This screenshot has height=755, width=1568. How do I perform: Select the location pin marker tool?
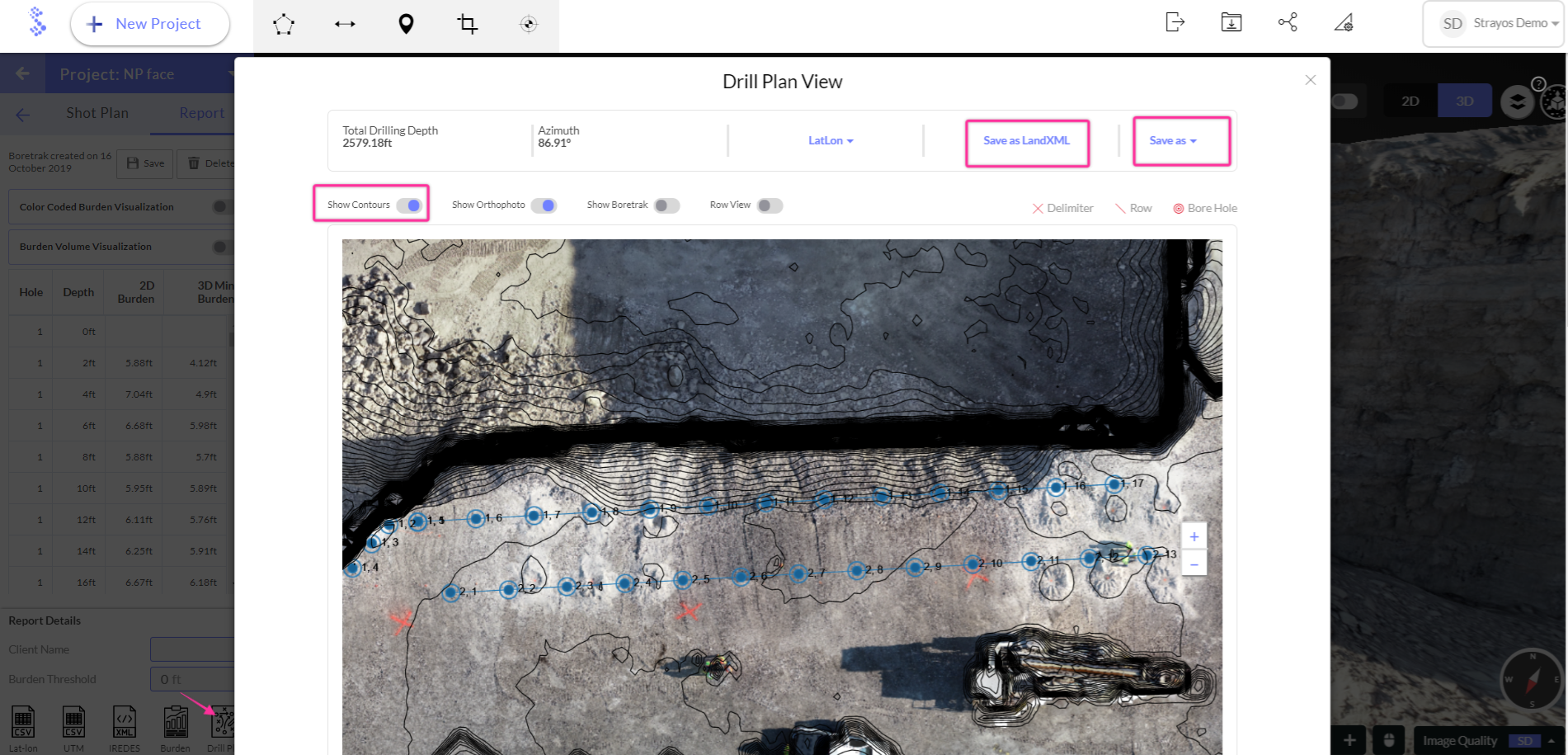pos(406,24)
